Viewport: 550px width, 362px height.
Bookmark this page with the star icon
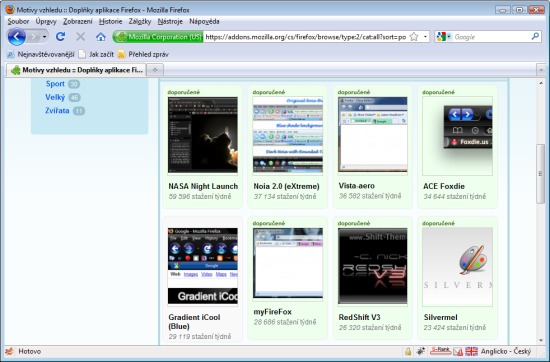414,37
